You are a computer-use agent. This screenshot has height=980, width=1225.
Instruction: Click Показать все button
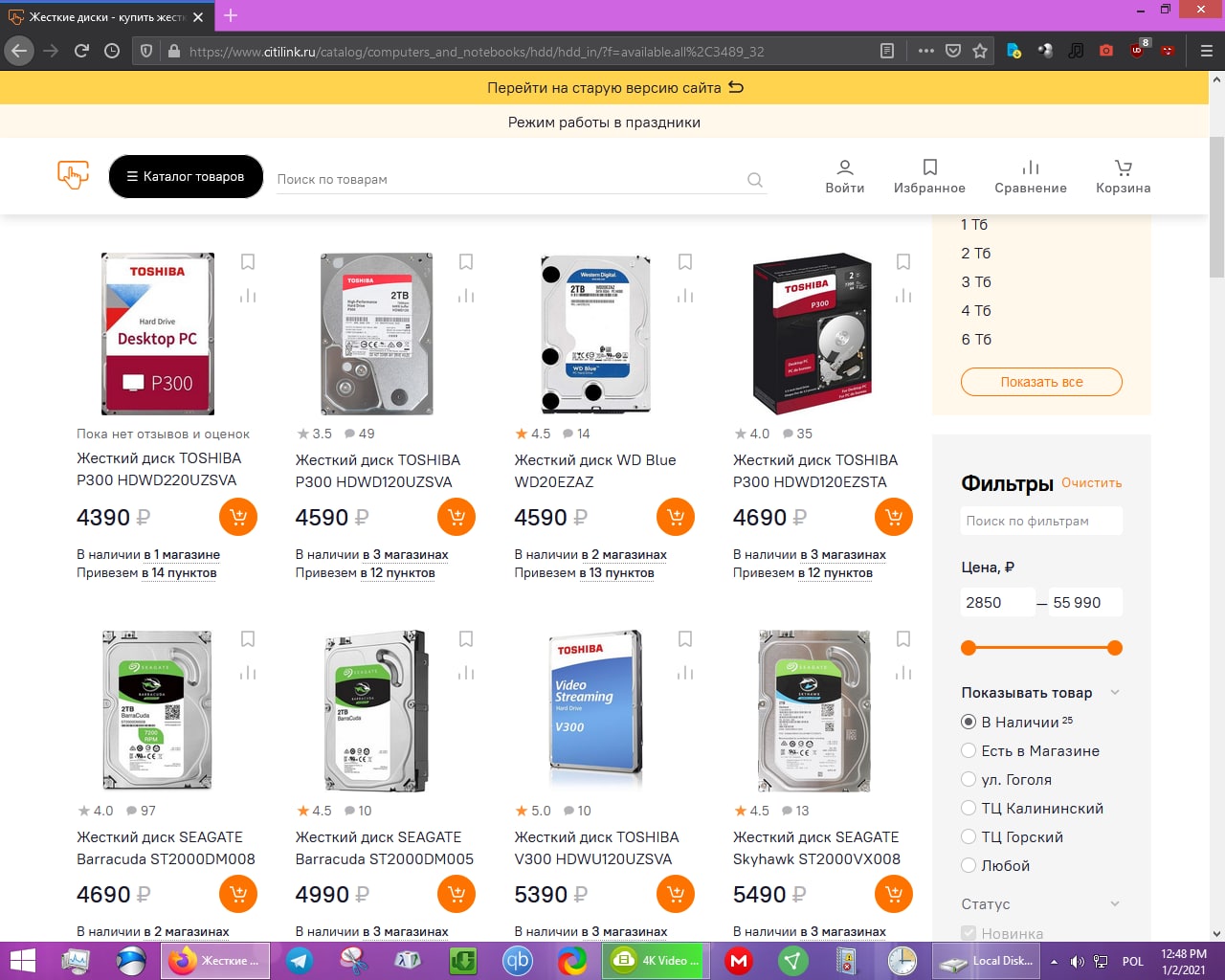1041,382
